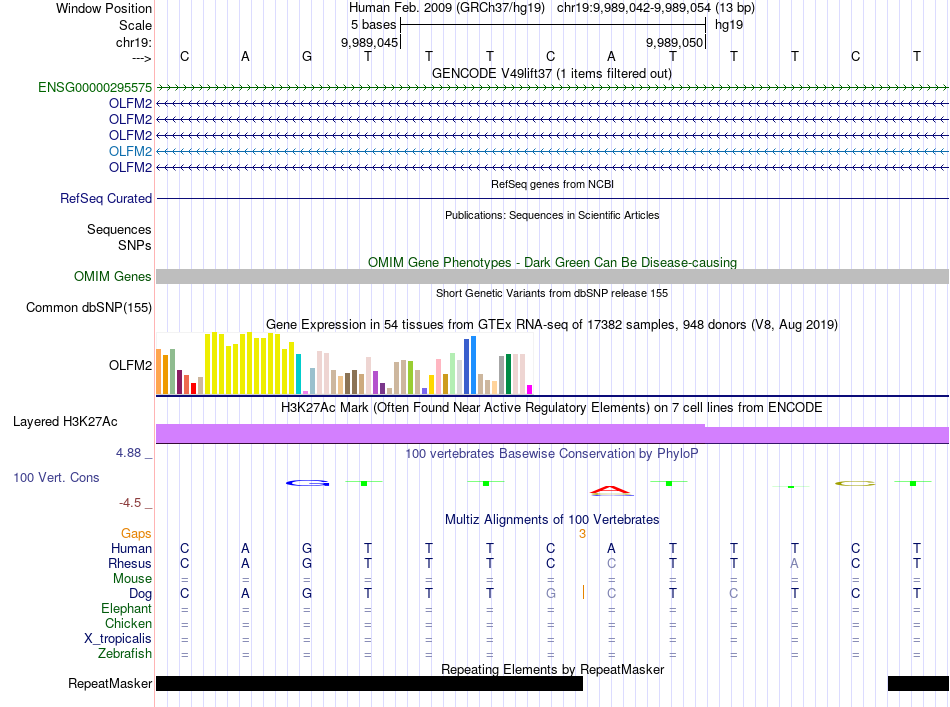Click the Human Feb. 2009 (GRCh37/hg19) assembly text
Image resolution: width=950 pixels, height=707 pixels.
click(447, 8)
